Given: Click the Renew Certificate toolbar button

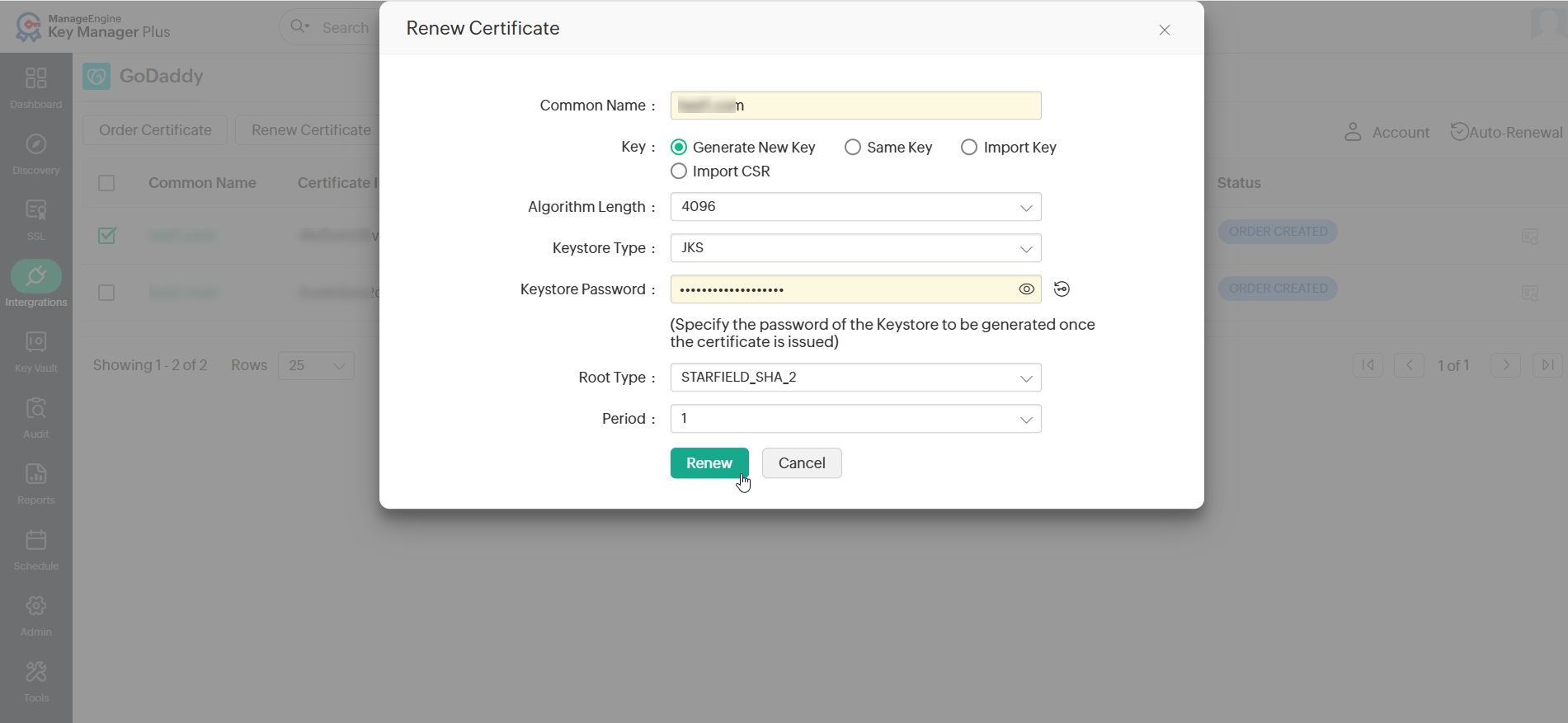Looking at the screenshot, I should (x=311, y=130).
